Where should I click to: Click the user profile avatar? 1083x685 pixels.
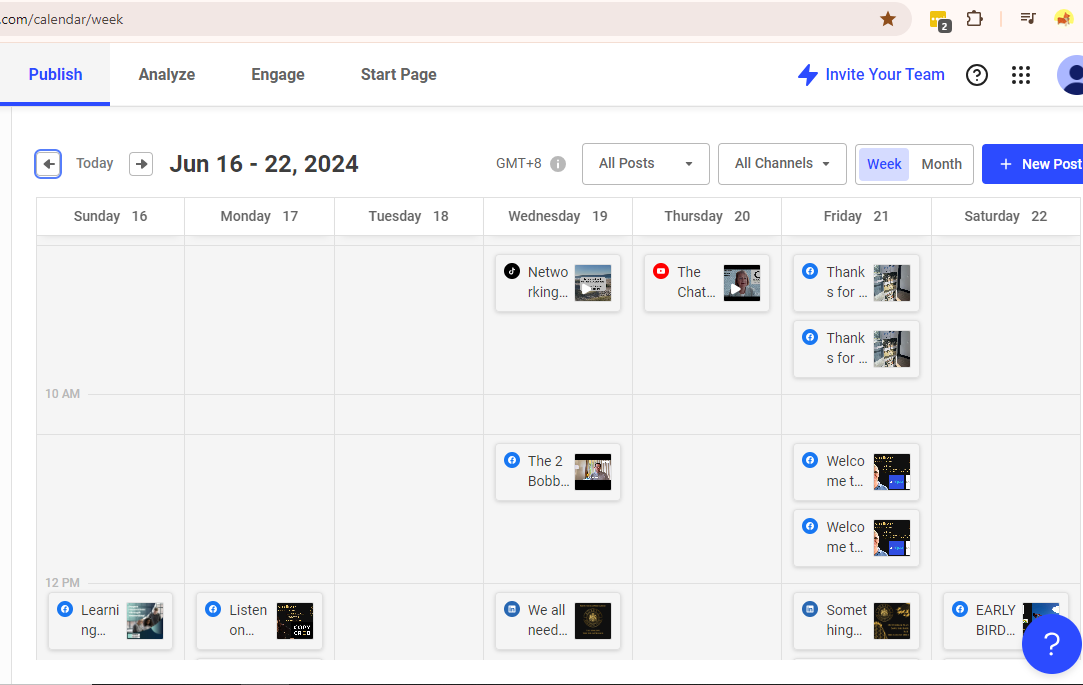(x=1072, y=75)
